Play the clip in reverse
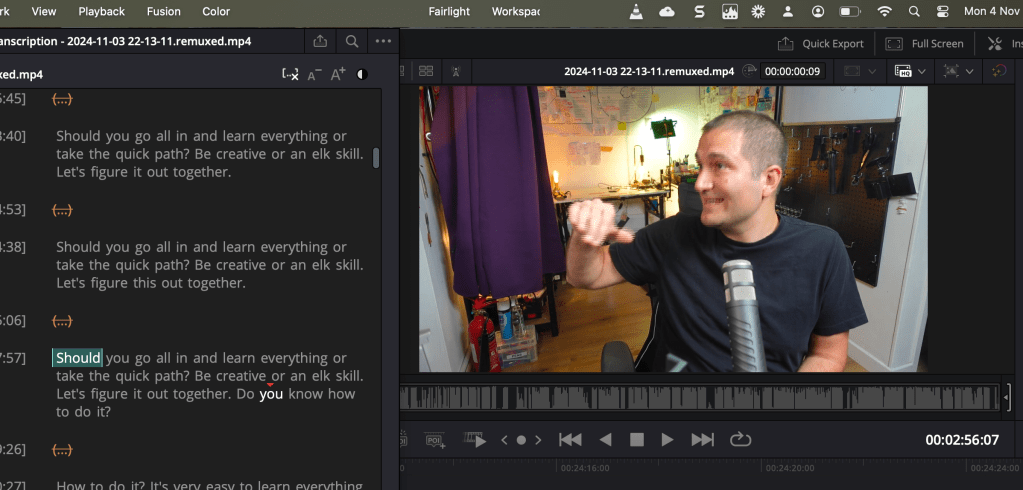 (x=605, y=440)
